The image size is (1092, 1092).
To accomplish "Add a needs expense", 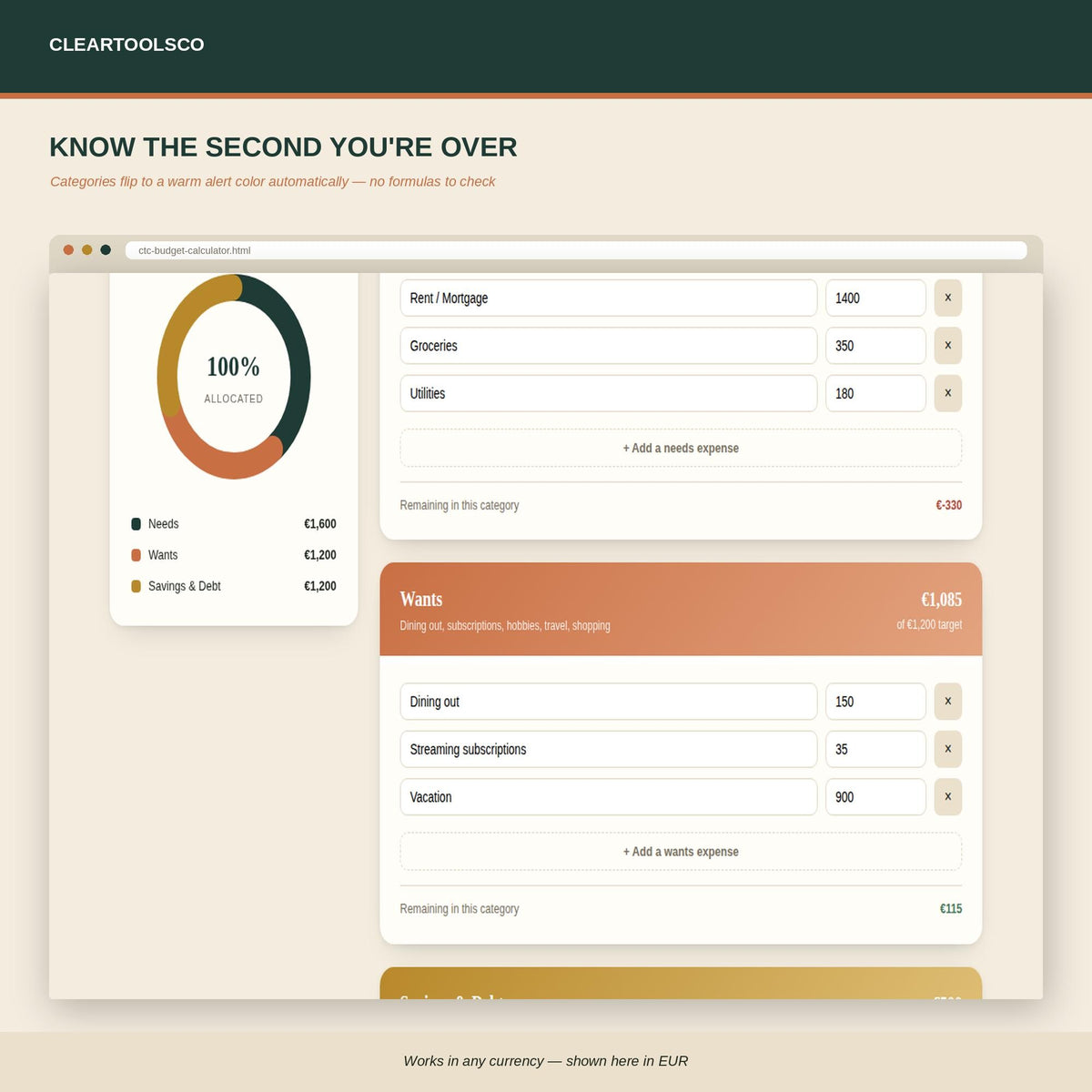I will (x=681, y=448).
